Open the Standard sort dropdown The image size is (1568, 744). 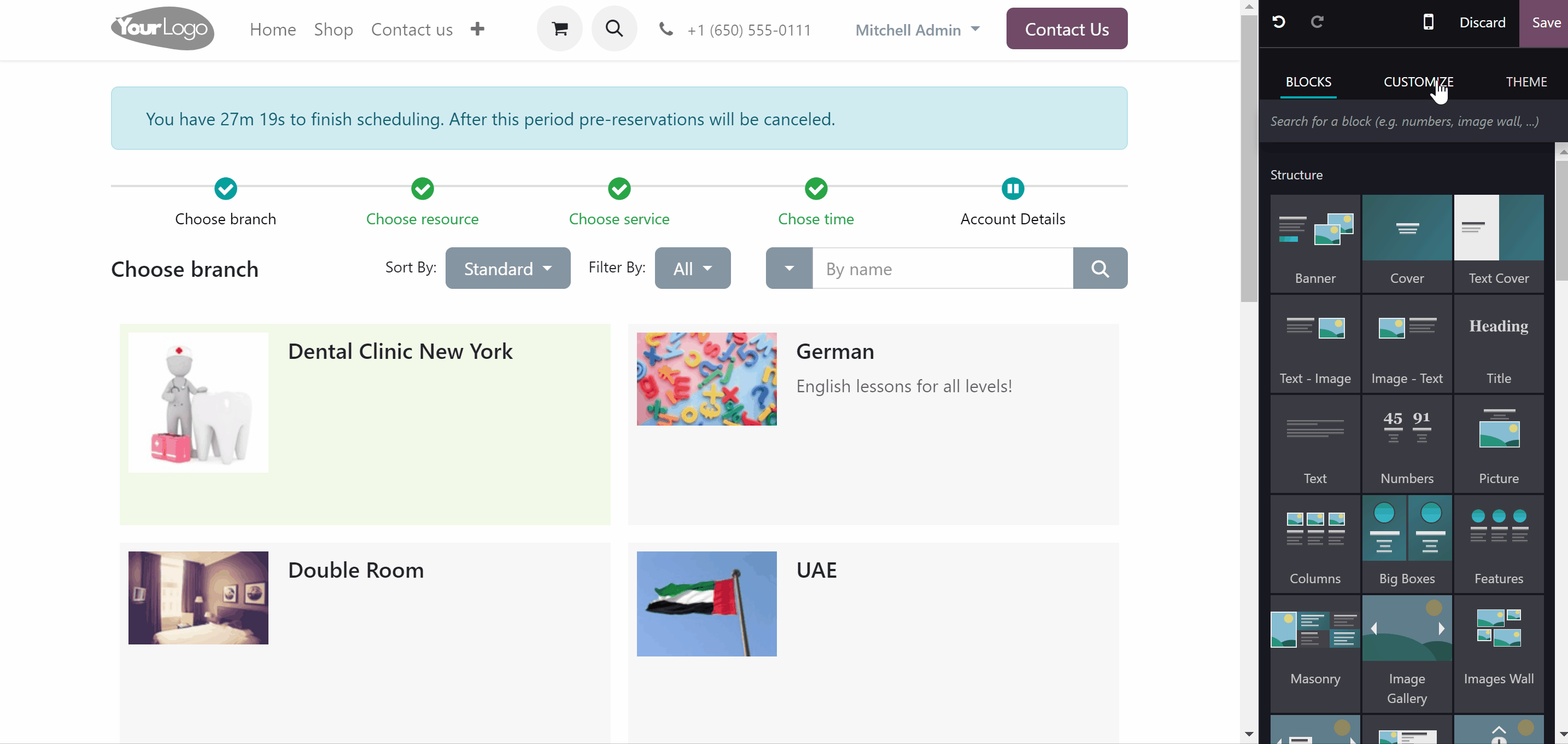point(508,268)
